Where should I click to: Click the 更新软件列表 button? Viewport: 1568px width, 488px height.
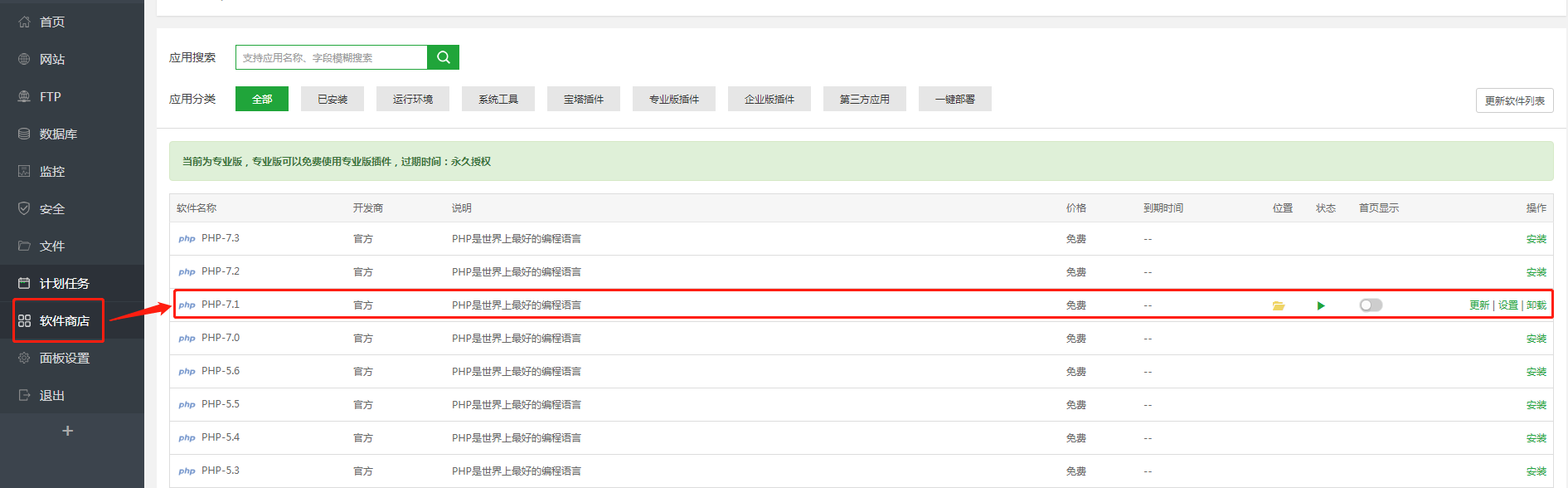pos(1515,100)
